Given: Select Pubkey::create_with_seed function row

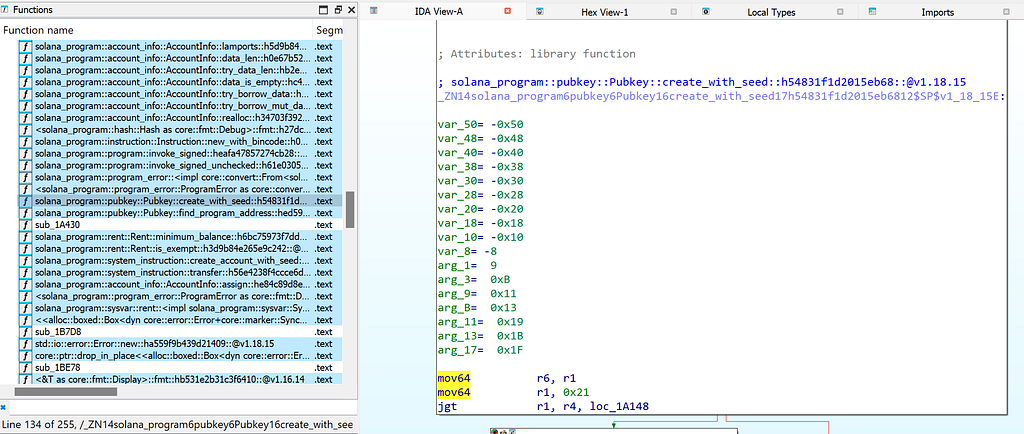Looking at the screenshot, I should pyautogui.click(x=180, y=201).
